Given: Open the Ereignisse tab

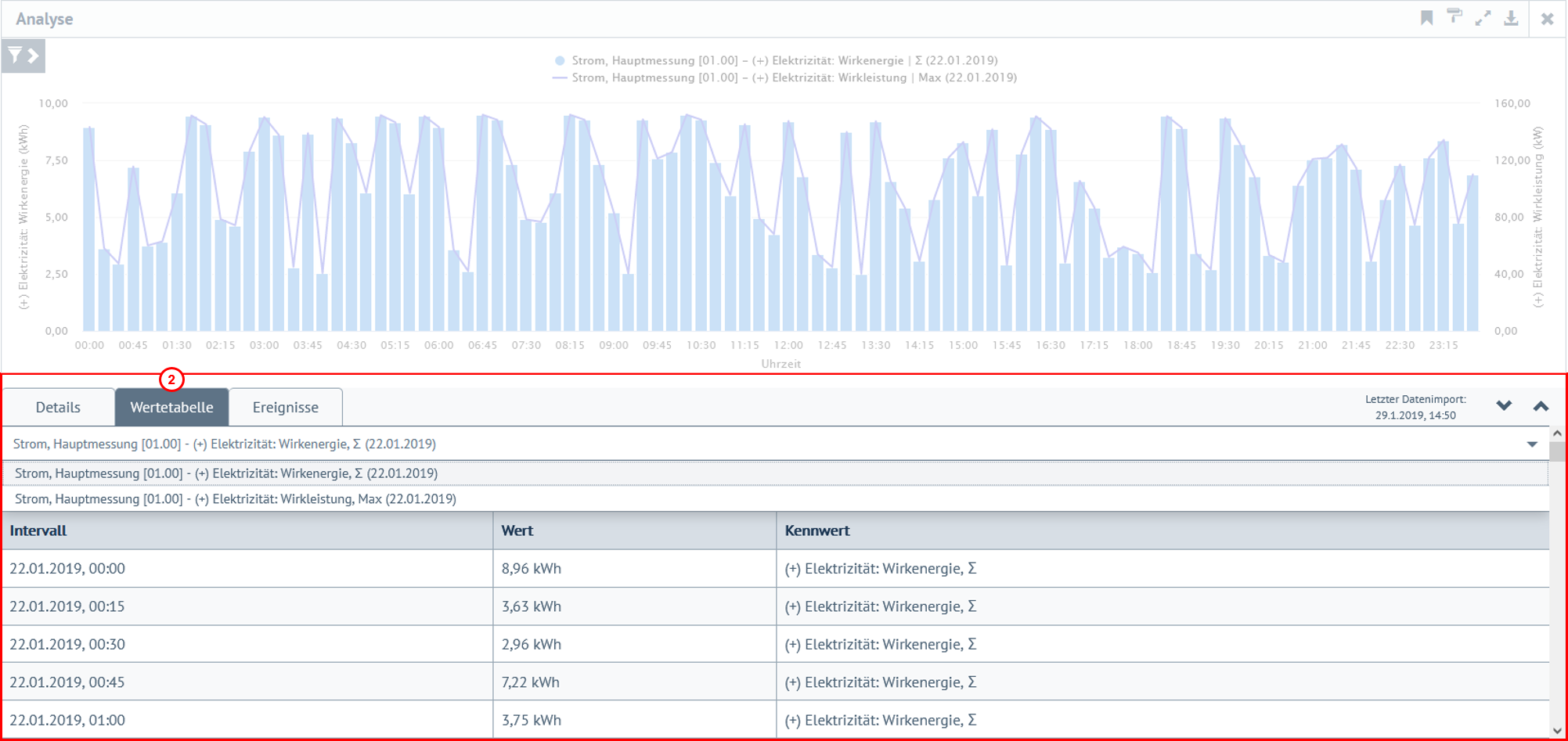Looking at the screenshot, I should [x=285, y=408].
